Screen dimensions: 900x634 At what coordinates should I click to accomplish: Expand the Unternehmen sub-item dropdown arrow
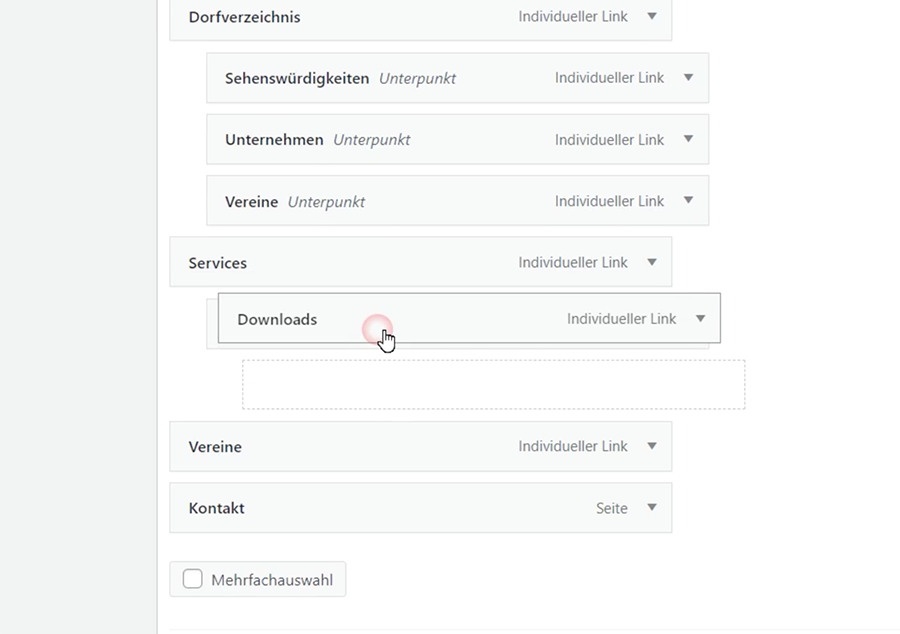[688, 139]
